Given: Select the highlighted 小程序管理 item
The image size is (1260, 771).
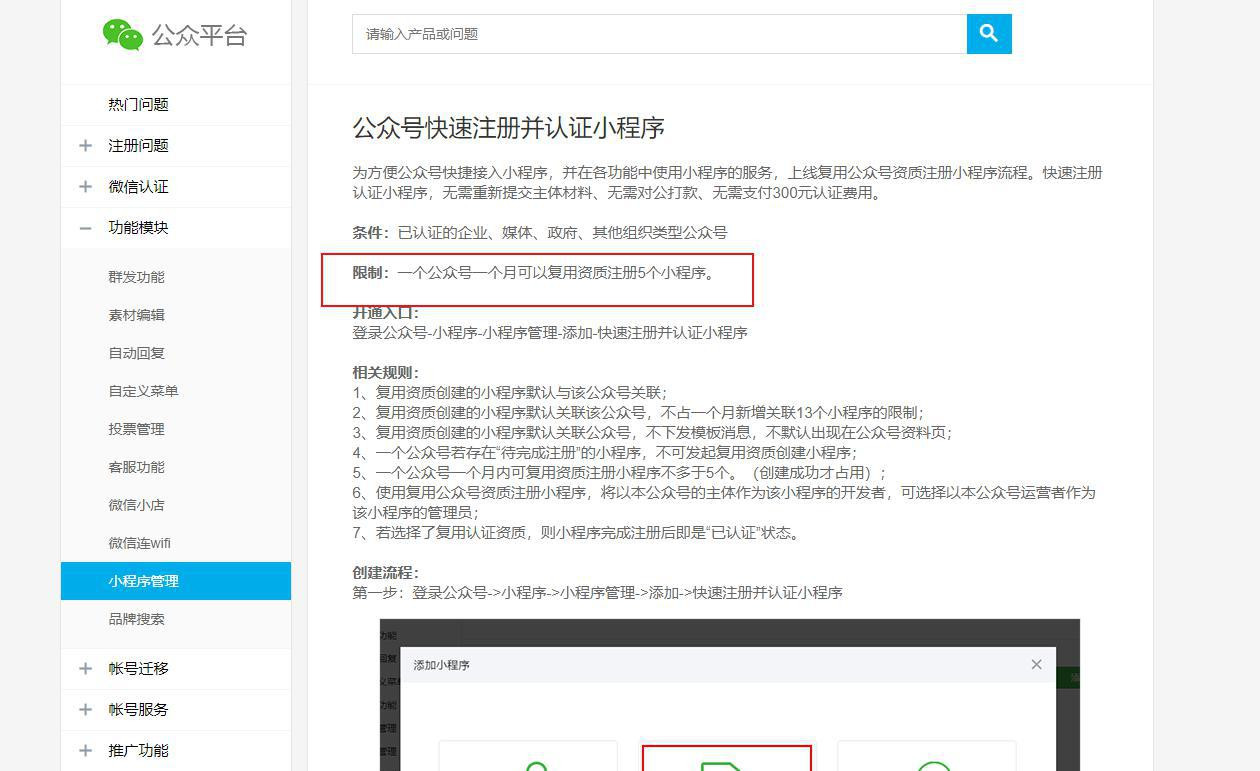Looking at the screenshot, I should pyautogui.click(x=176, y=581).
